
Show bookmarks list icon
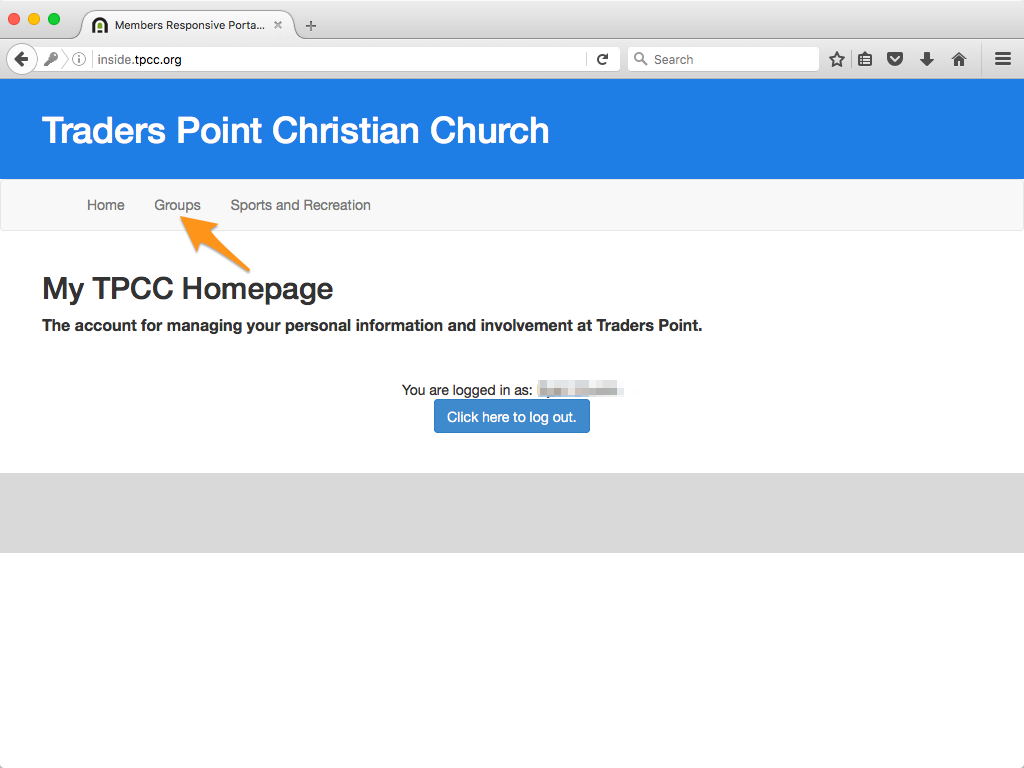865,59
